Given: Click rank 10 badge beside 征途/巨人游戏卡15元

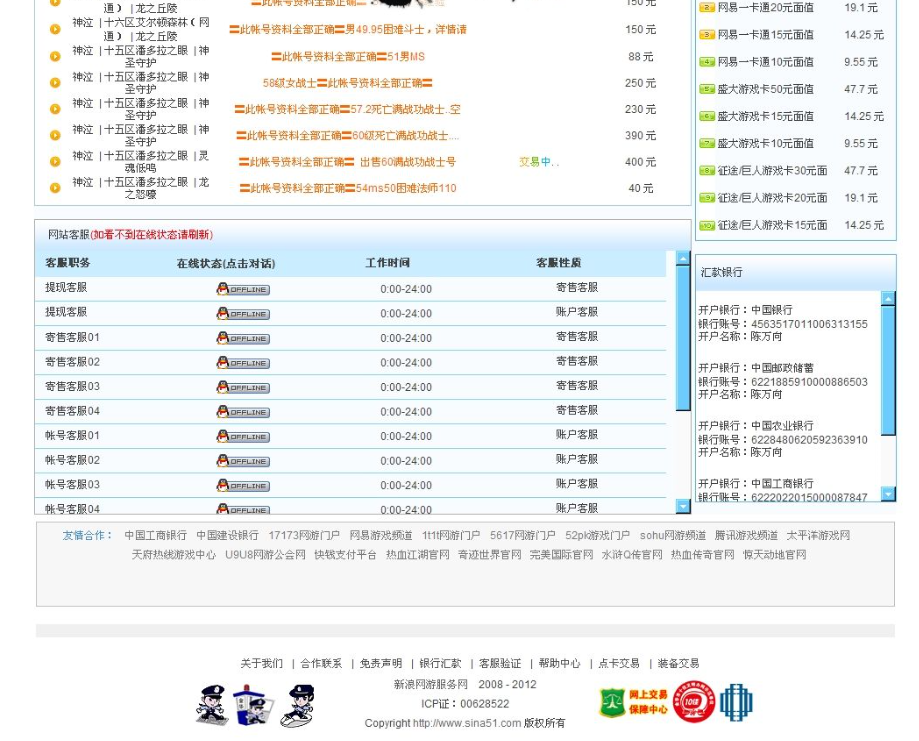Looking at the screenshot, I should click(x=707, y=225).
